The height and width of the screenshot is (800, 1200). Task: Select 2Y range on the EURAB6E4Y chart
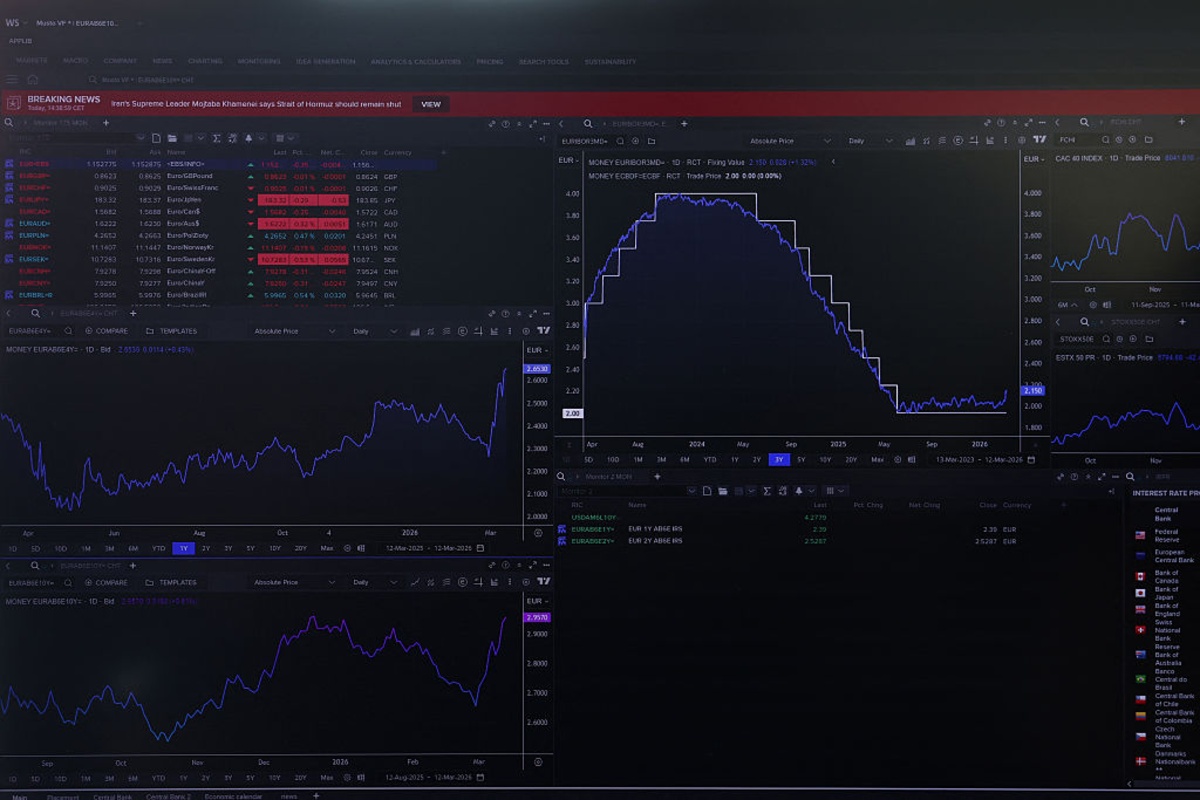pos(205,548)
